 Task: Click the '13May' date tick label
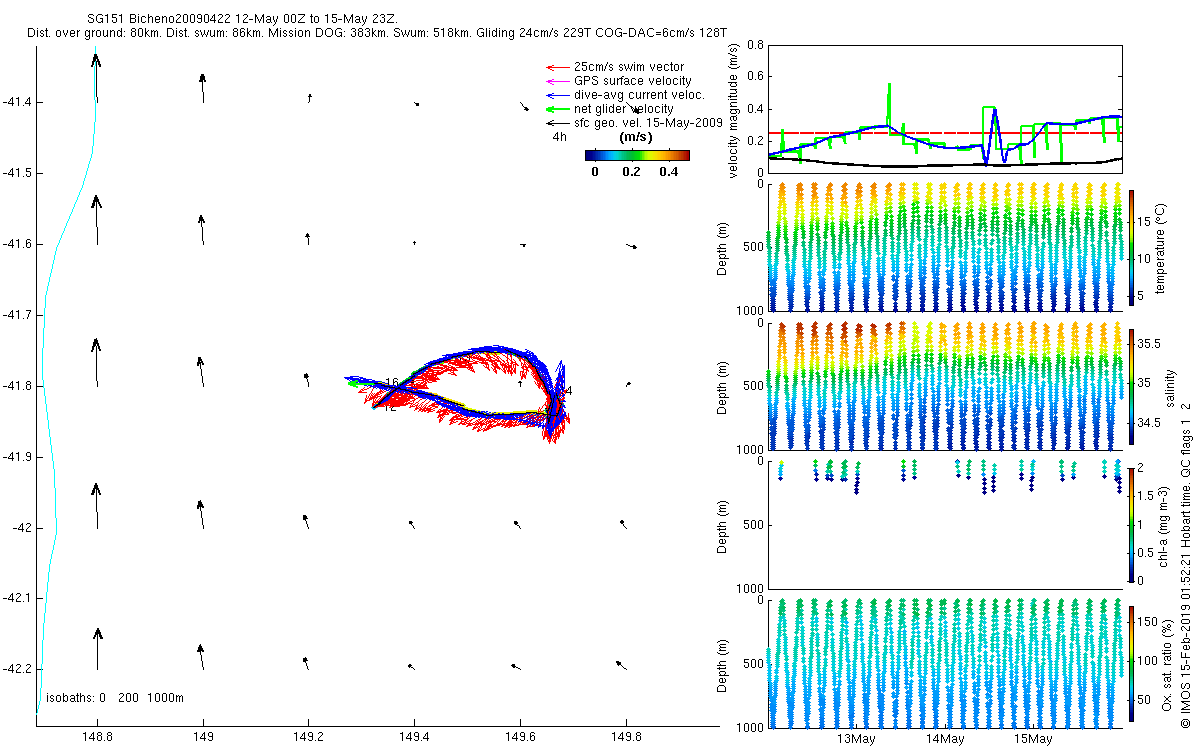[858, 739]
